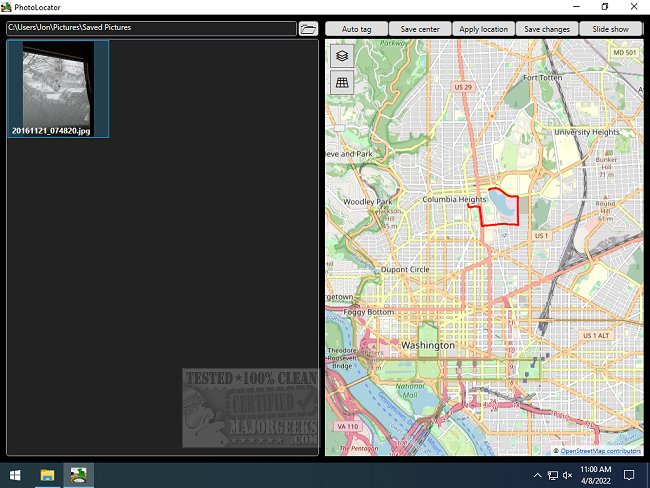Open File Explorer from the taskbar
This screenshot has height=488, width=650.
point(47,475)
